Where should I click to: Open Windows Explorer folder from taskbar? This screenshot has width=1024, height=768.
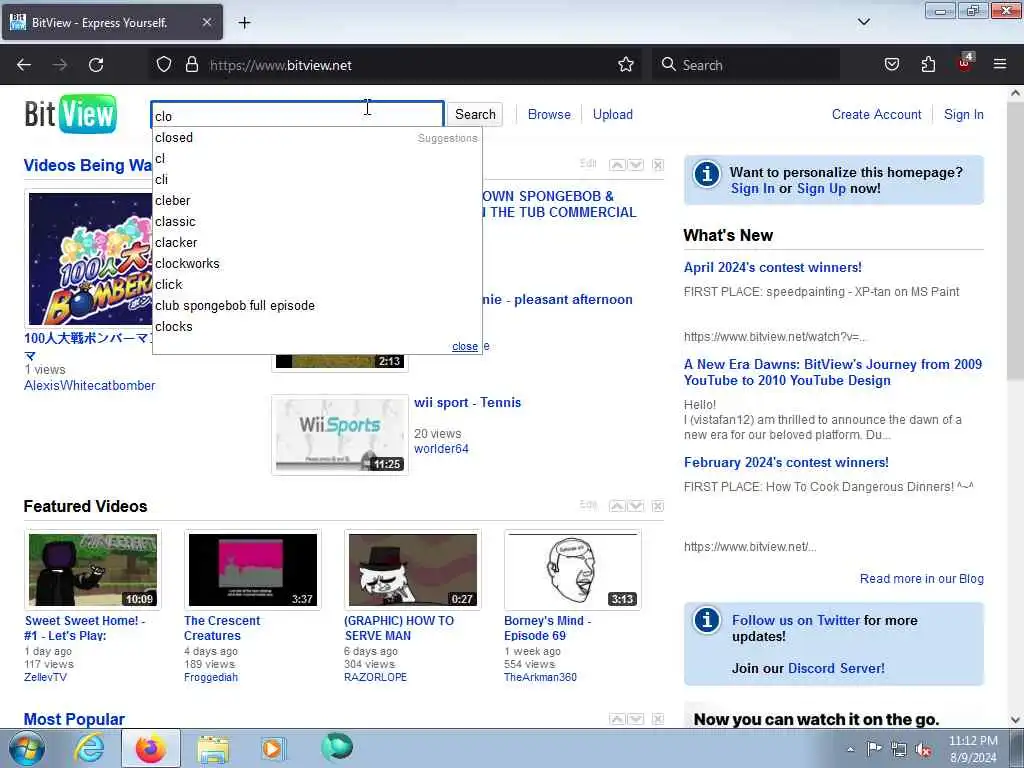pos(213,749)
